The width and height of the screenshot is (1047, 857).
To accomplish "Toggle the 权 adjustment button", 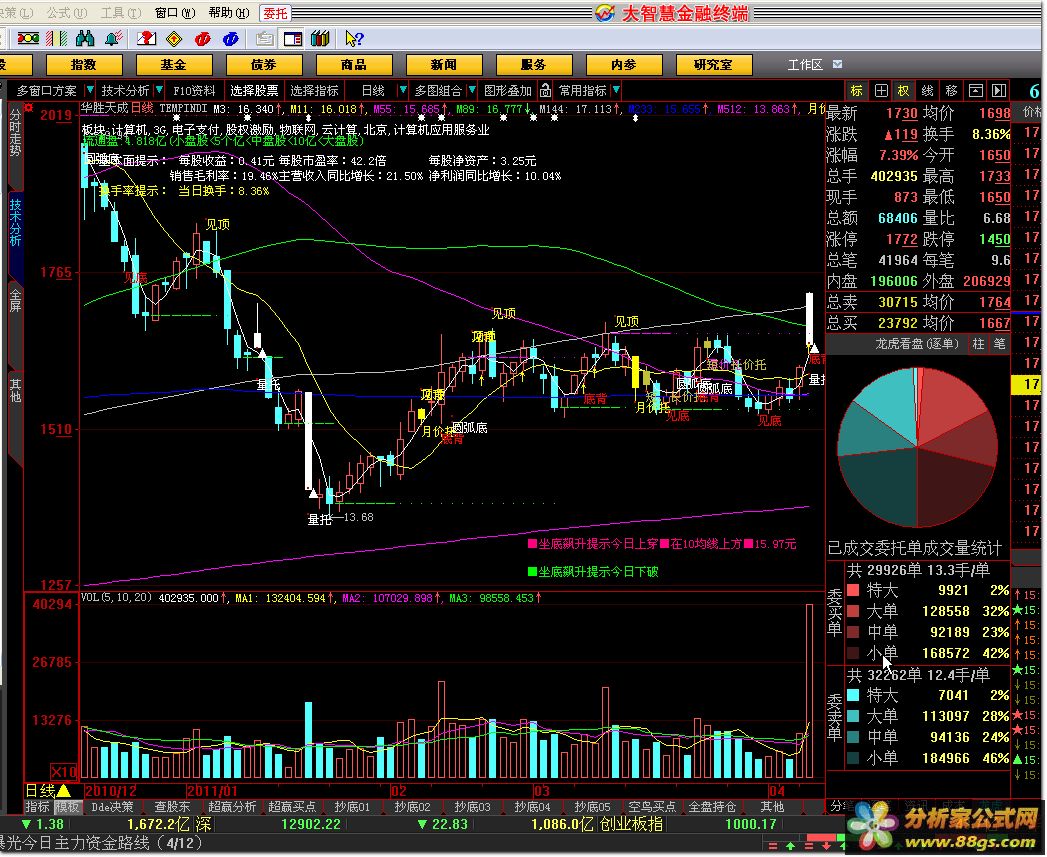I will pyautogui.click(x=903, y=90).
